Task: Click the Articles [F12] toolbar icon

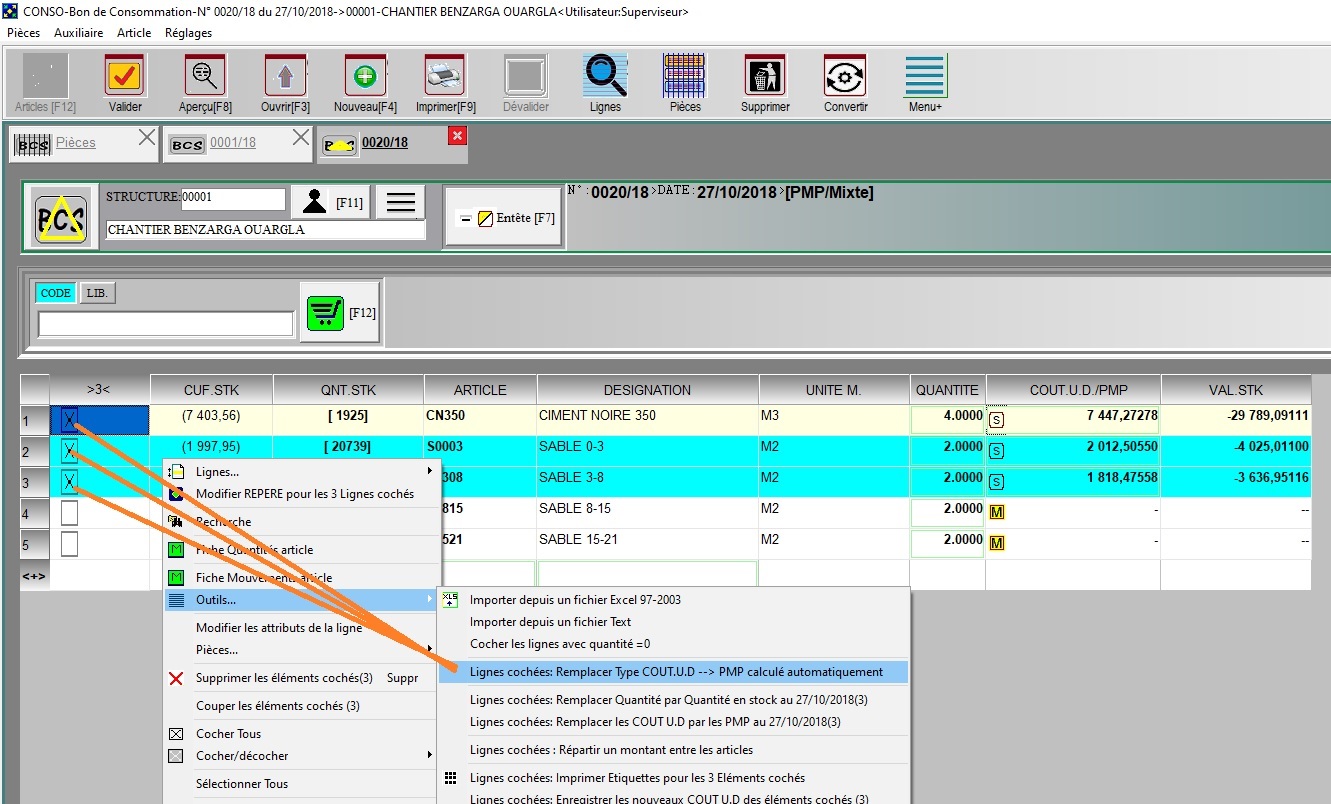Action: [45, 76]
